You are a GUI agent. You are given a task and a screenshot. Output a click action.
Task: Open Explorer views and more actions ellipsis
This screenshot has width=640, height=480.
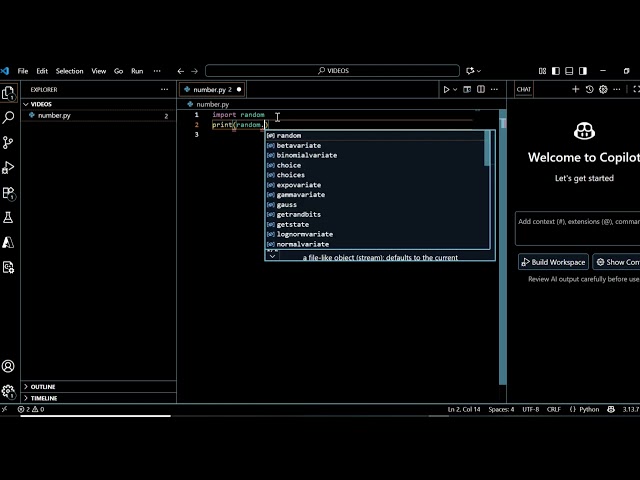tap(164, 89)
